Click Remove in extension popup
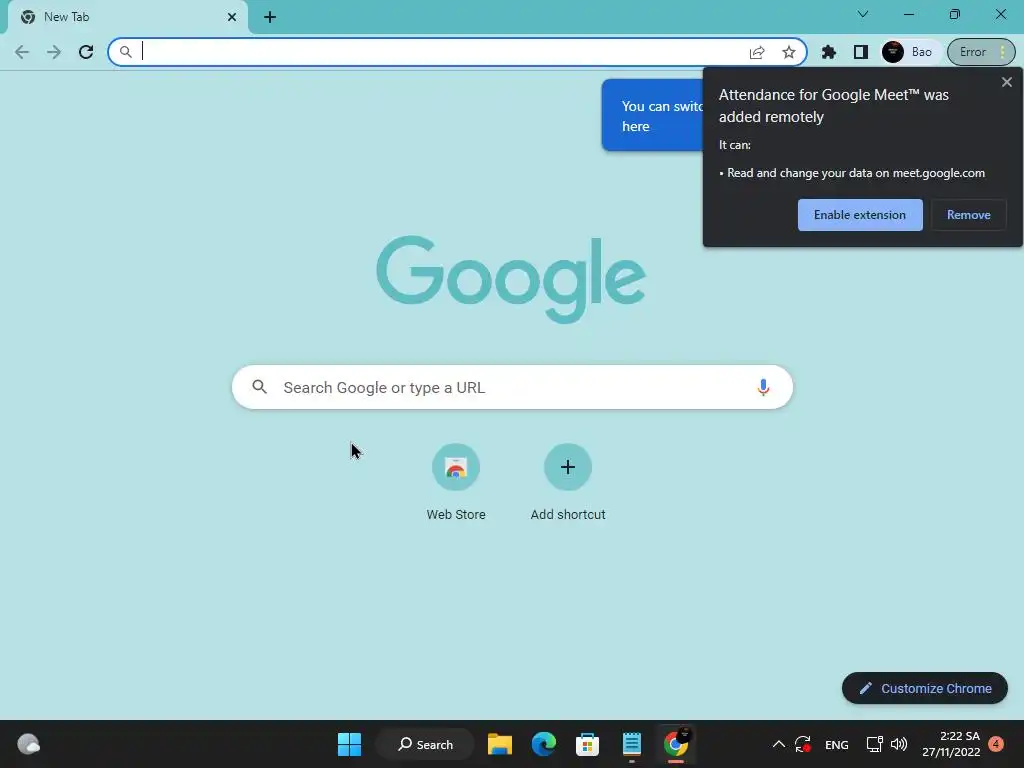The width and height of the screenshot is (1024, 768). 968,215
